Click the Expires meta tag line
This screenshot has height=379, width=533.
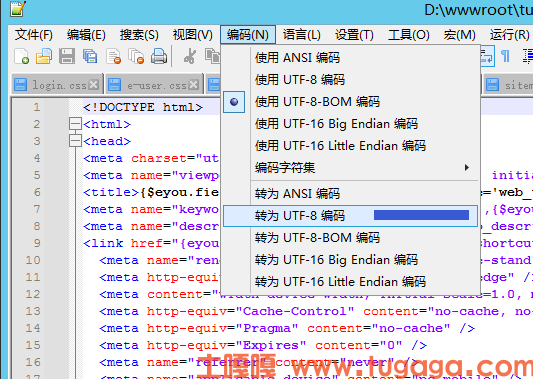pyautogui.click(x=263, y=345)
